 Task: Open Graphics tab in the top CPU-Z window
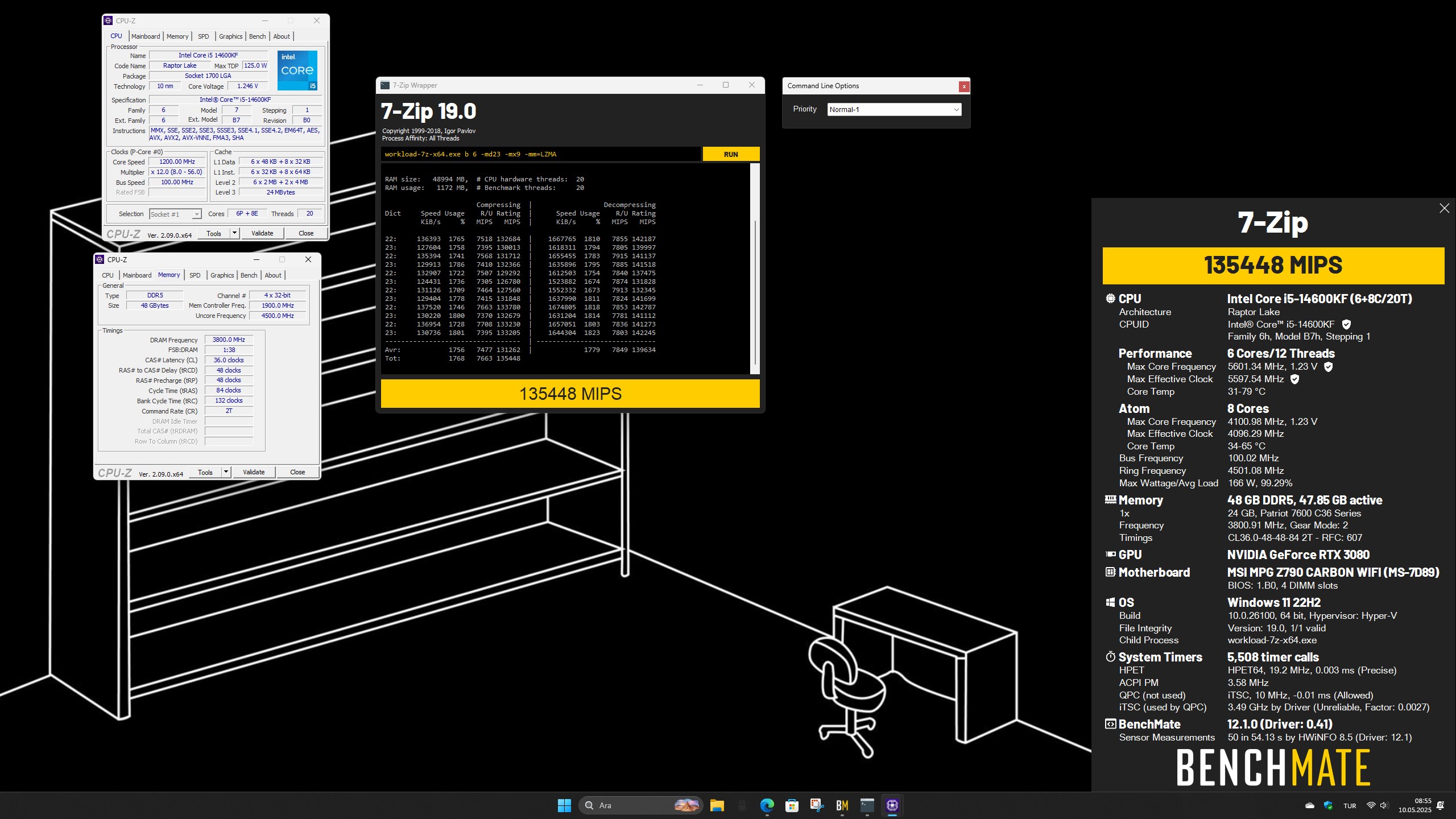230,36
